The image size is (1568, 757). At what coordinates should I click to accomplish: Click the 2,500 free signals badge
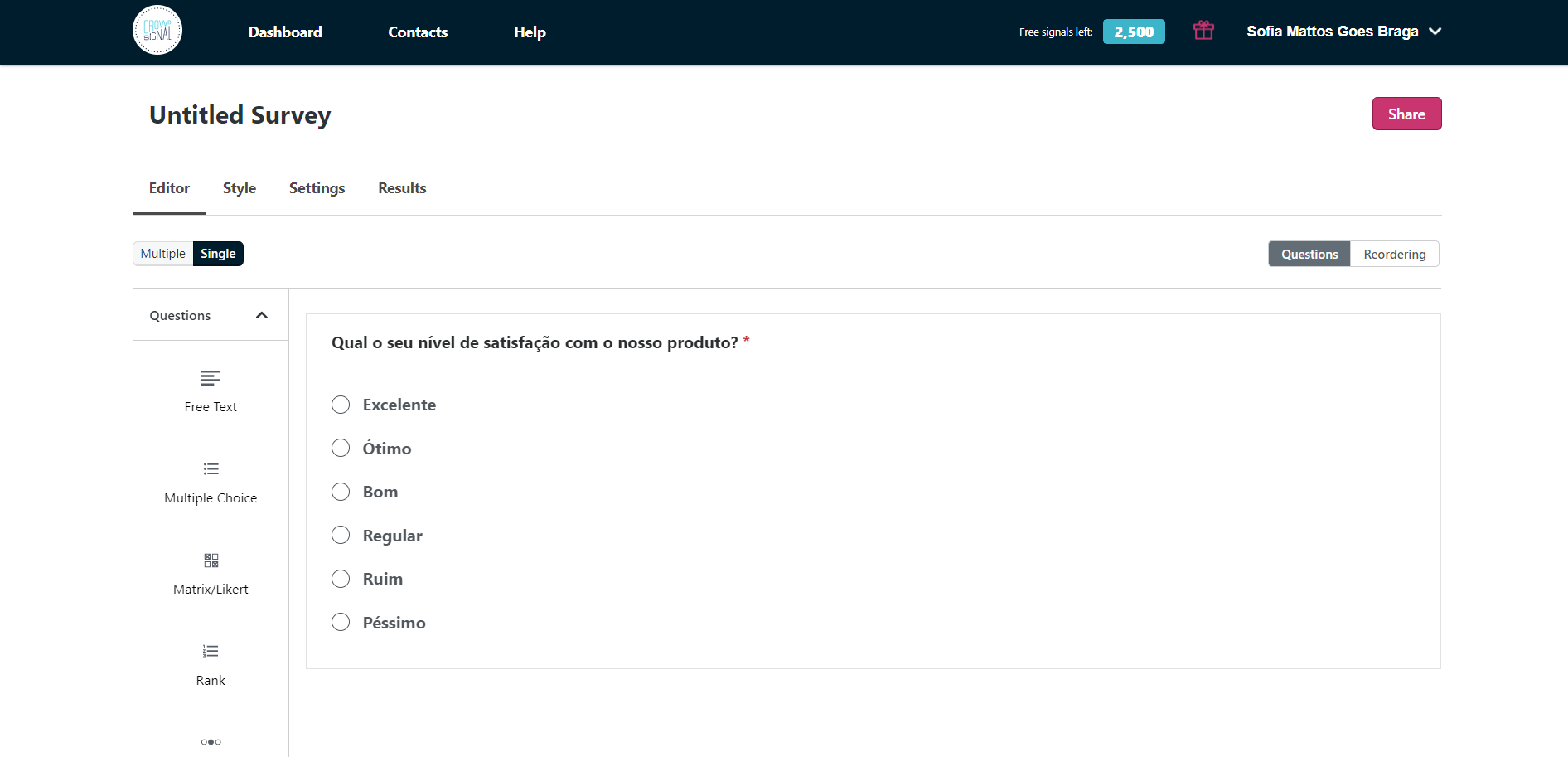pos(1134,32)
